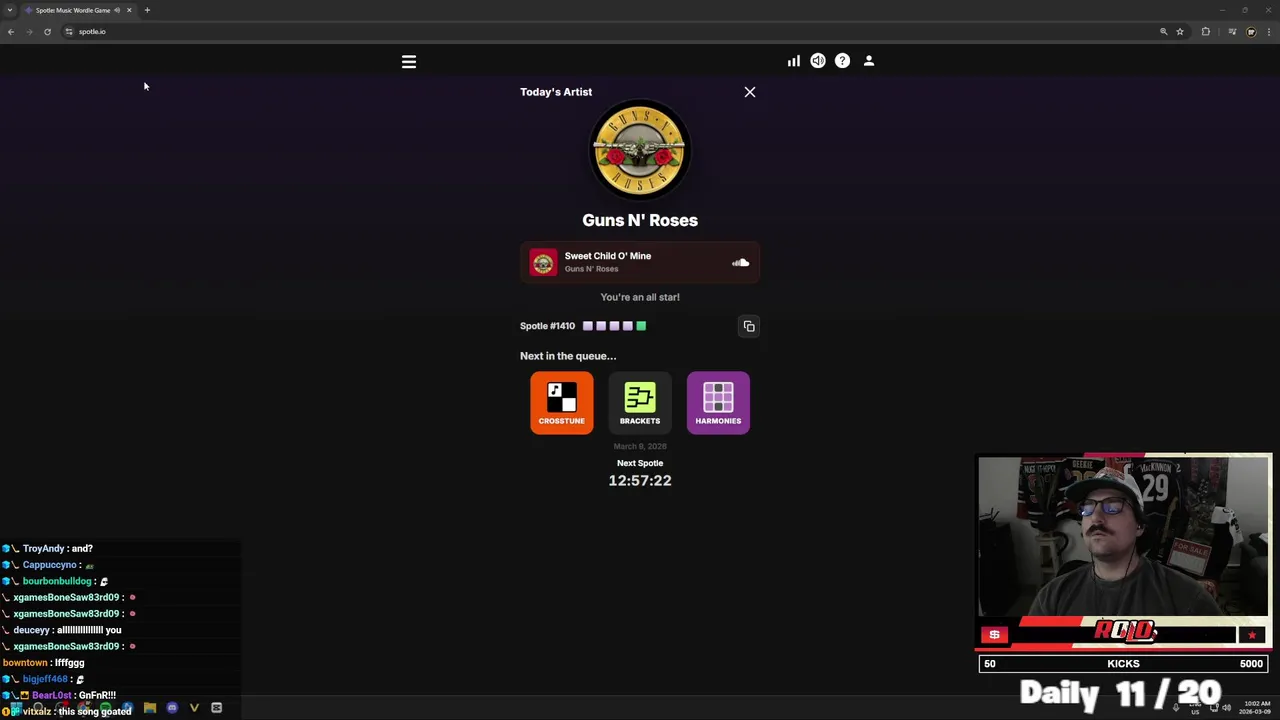
Task: Copy Spotle #1410 results
Action: click(x=749, y=326)
